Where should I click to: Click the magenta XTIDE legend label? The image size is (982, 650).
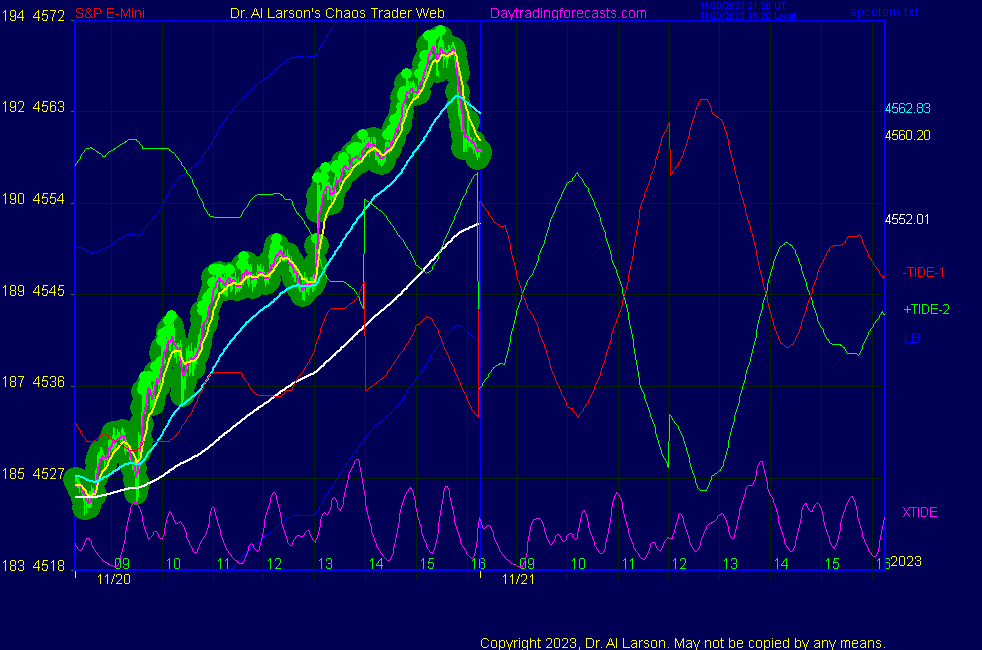coord(919,512)
